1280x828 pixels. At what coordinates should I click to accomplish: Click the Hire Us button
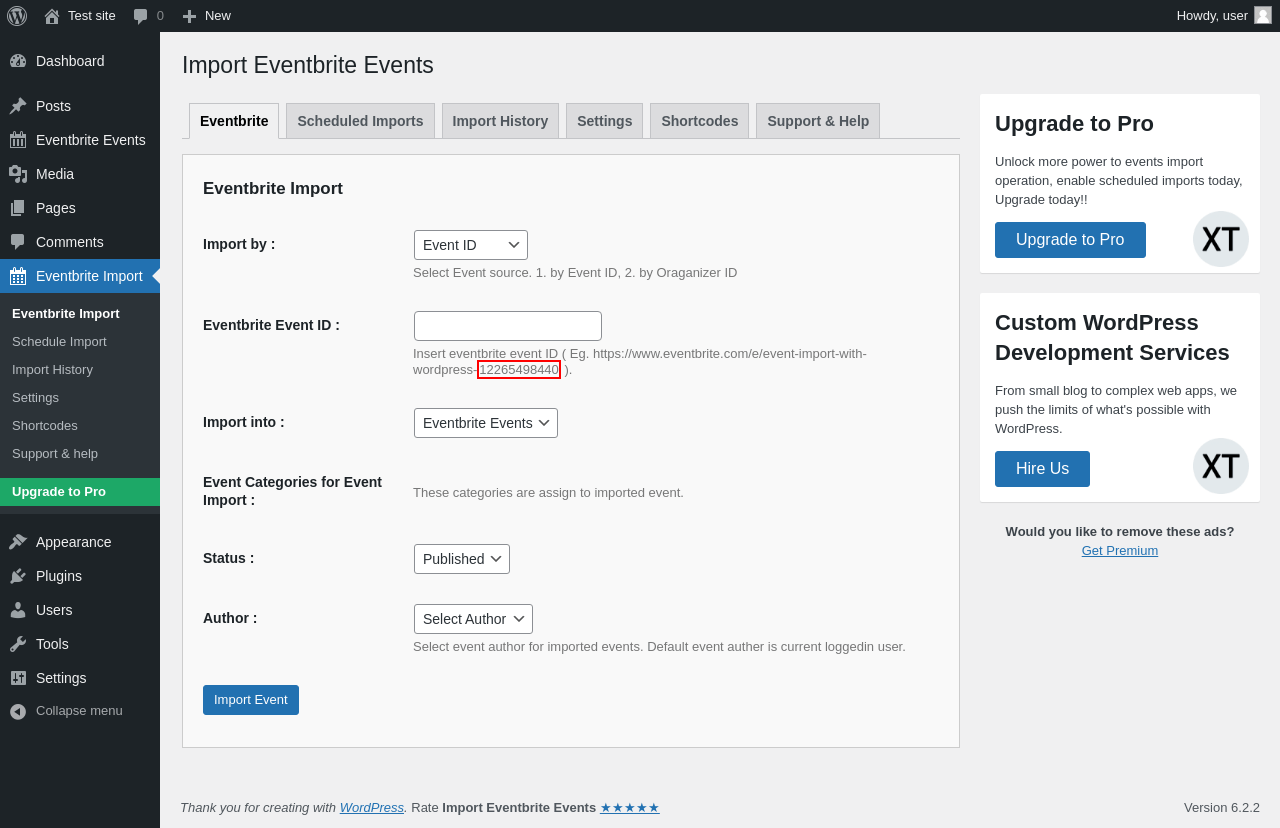tap(1042, 469)
